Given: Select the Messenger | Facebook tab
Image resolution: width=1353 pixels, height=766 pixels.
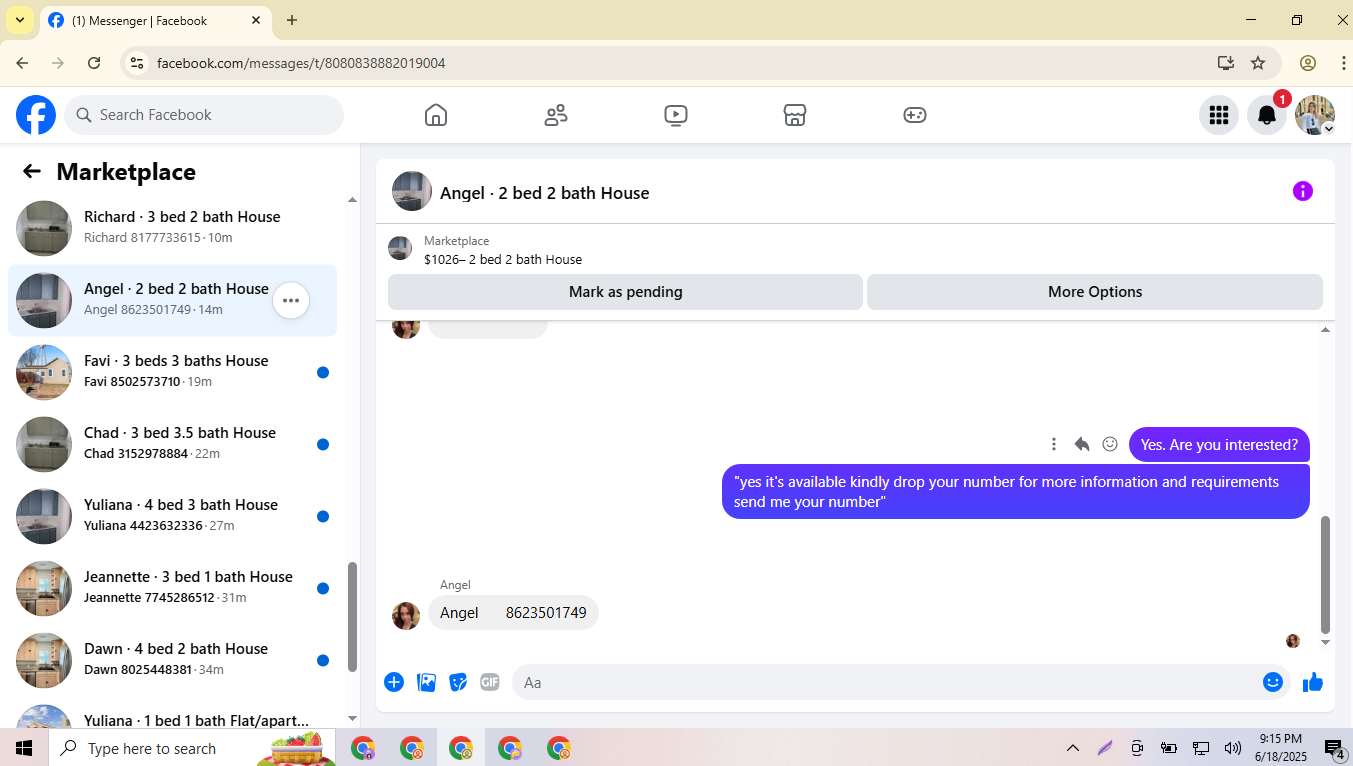Looking at the screenshot, I should [155, 20].
